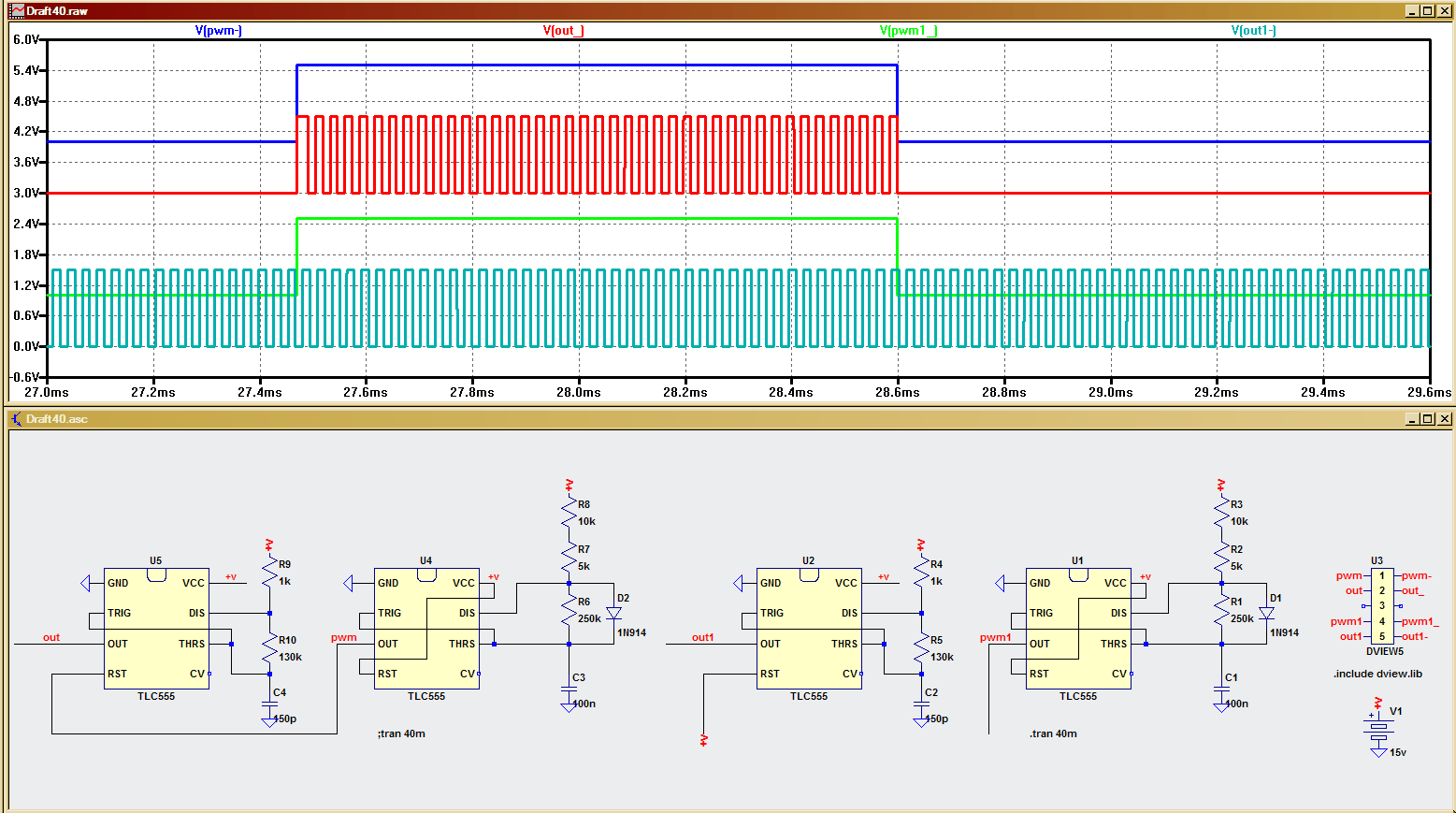Click the '.tran 40m' simulation directive
The image size is (1456, 813).
[x=1053, y=733]
